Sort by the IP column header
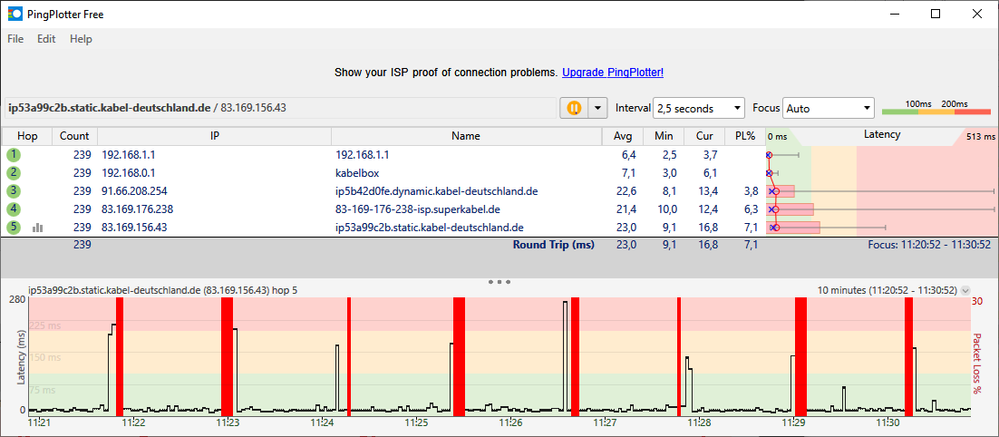This screenshot has width=999, height=437. point(215,136)
